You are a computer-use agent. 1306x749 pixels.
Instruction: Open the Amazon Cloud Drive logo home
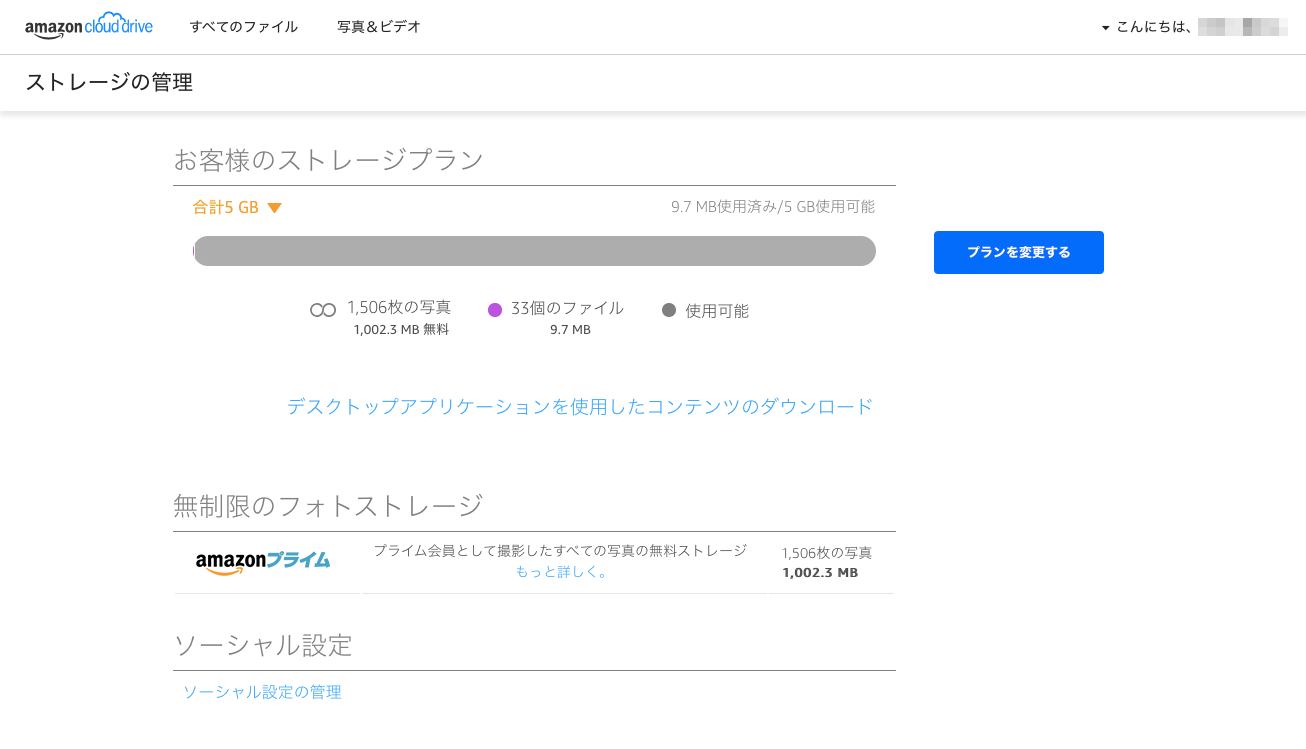tap(89, 26)
